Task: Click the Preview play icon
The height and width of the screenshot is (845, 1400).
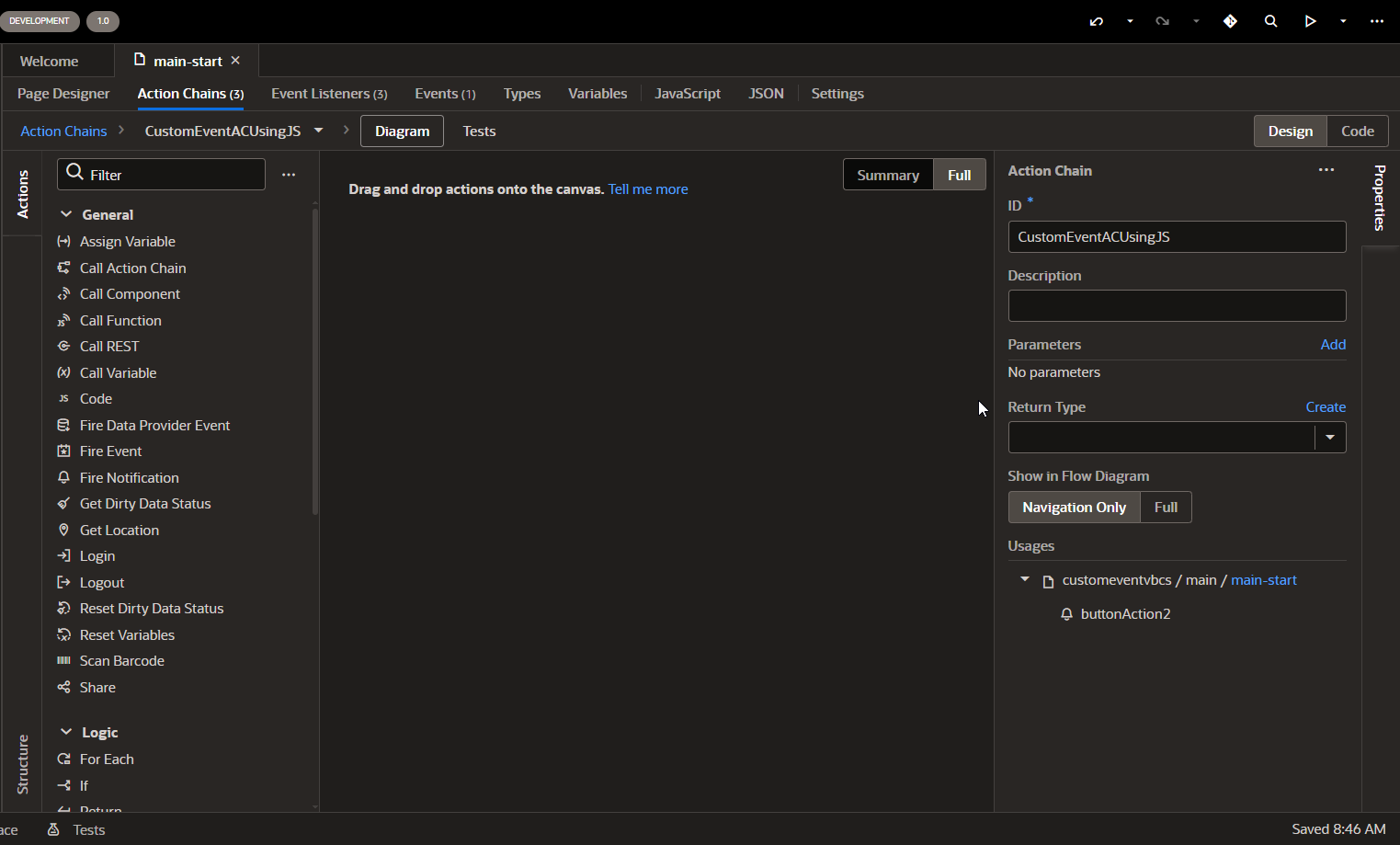Action: click(x=1310, y=21)
